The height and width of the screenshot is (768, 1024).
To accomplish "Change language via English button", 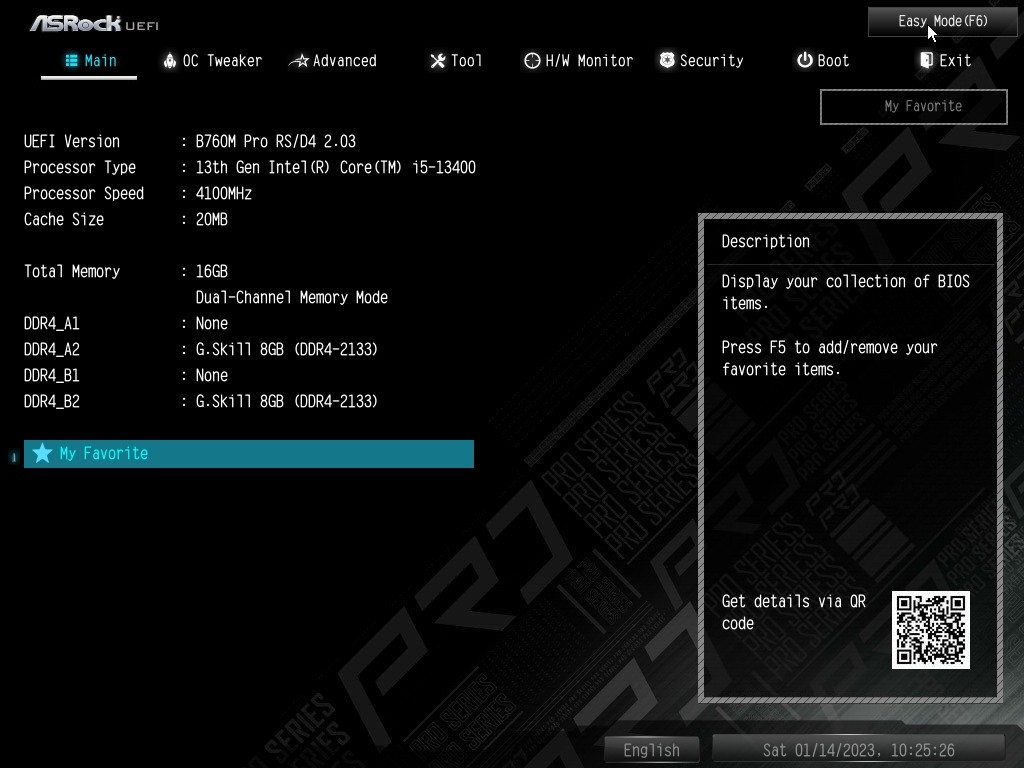I will pos(651,750).
